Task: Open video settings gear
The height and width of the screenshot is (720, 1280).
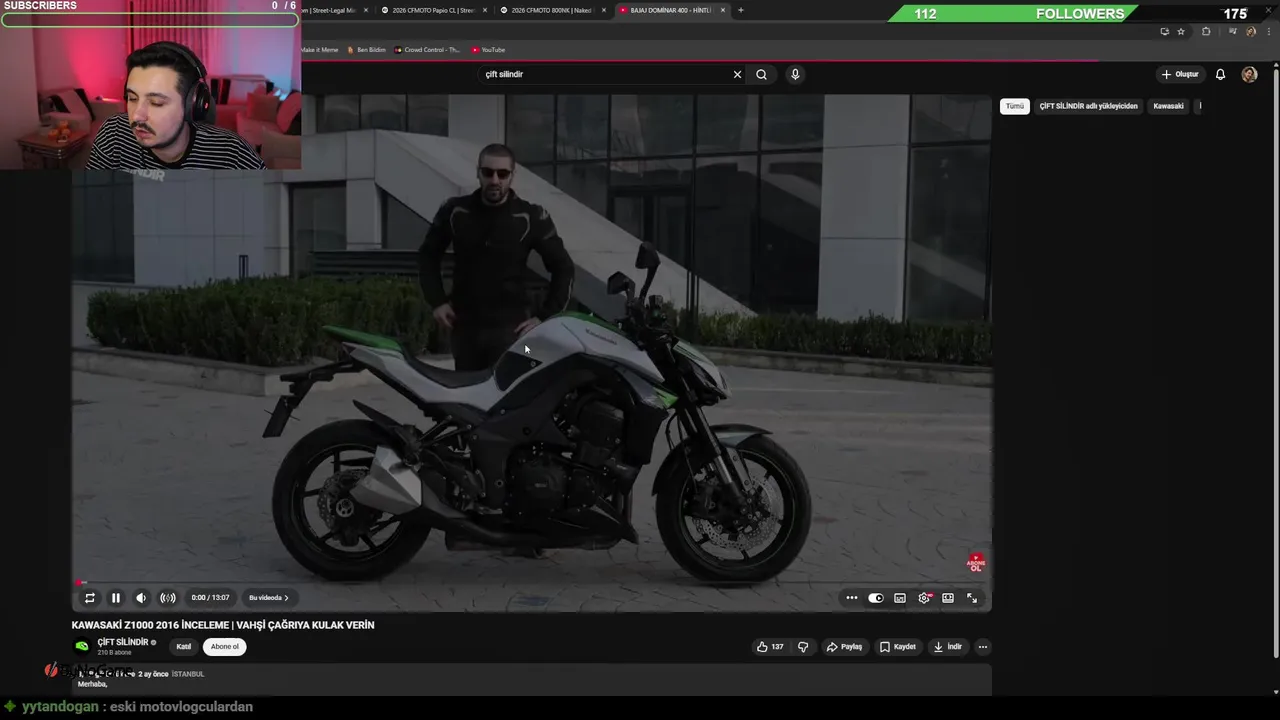Action: pos(924,598)
